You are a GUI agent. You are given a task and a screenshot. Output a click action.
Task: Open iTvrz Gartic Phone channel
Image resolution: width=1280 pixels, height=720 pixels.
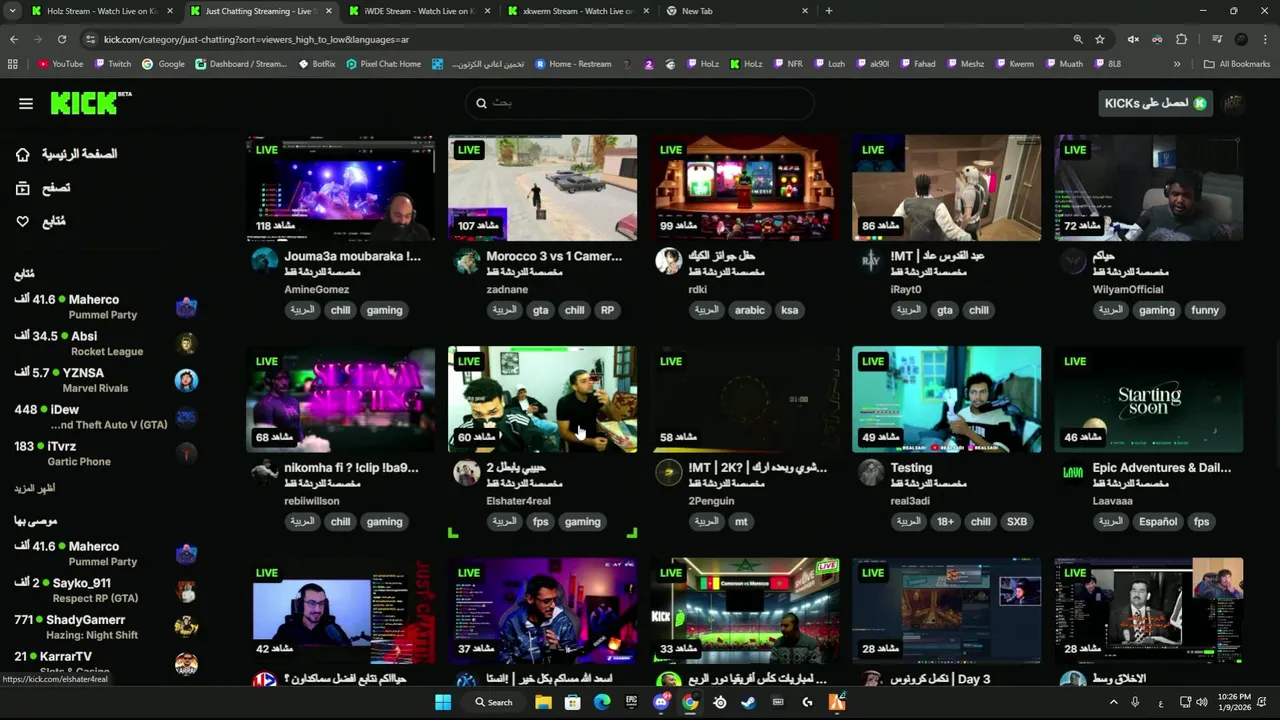coord(105,453)
